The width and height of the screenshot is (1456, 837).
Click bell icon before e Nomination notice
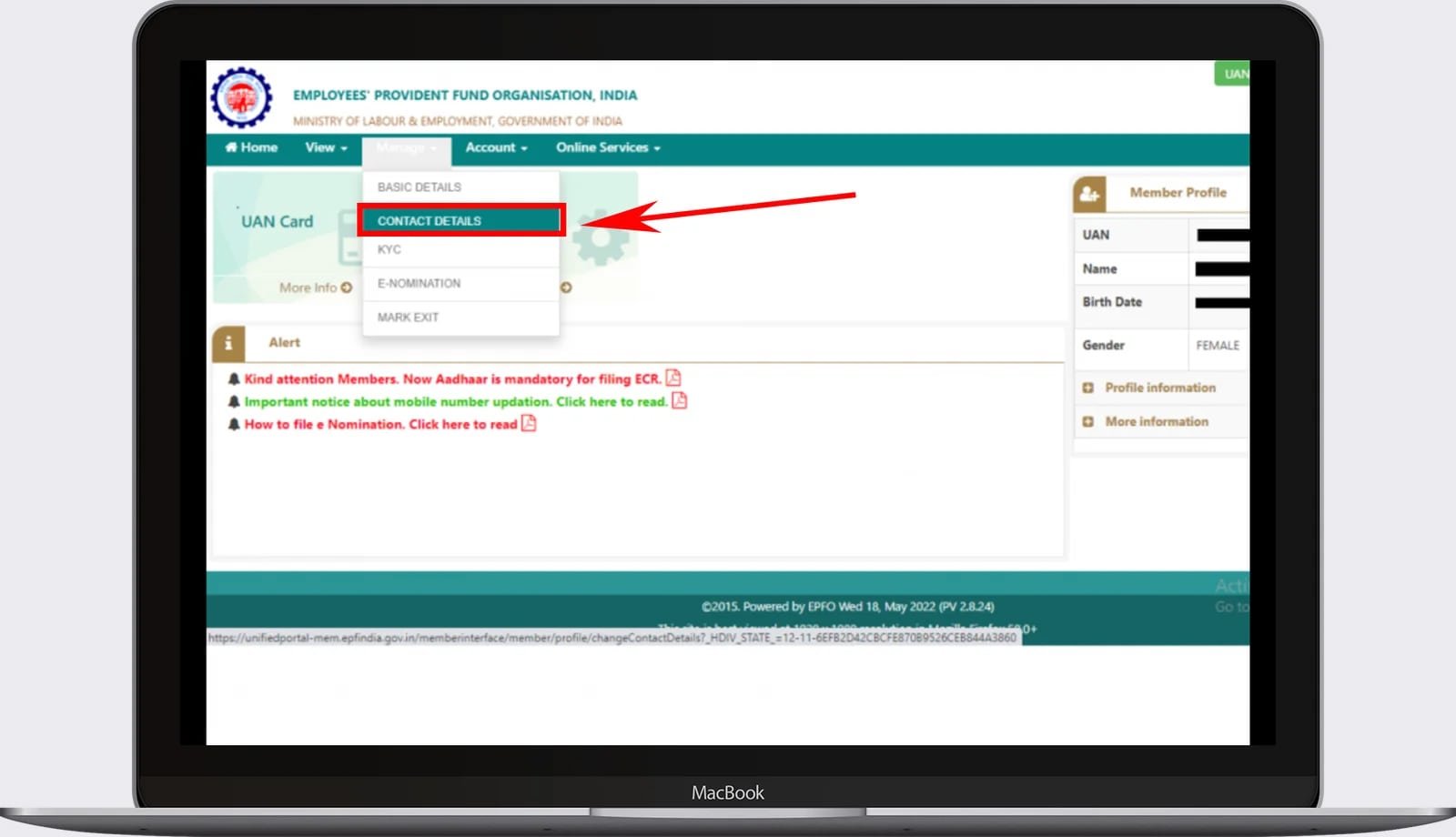point(234,424)
